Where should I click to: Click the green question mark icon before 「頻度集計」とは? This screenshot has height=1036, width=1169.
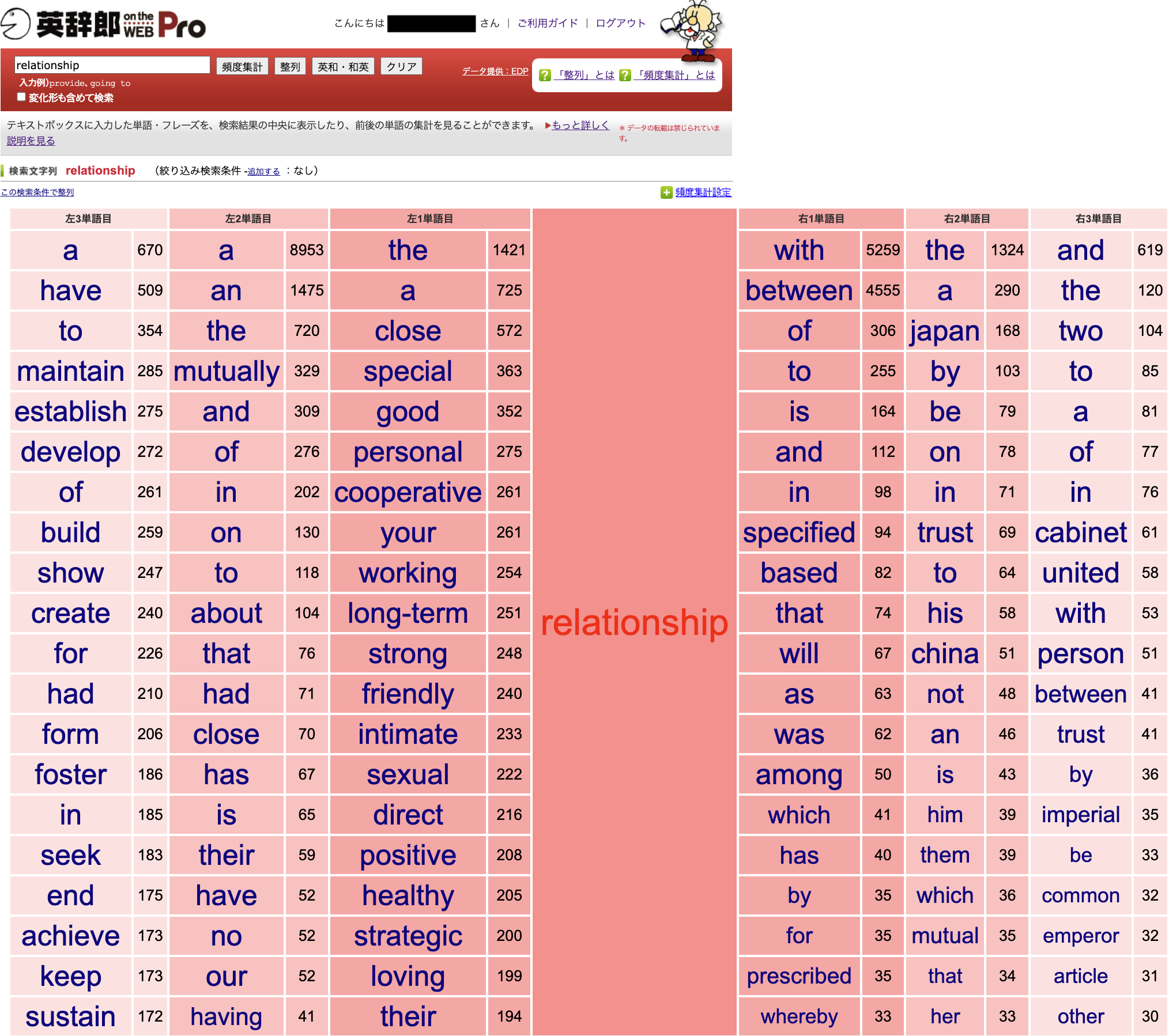coord(624,75)
